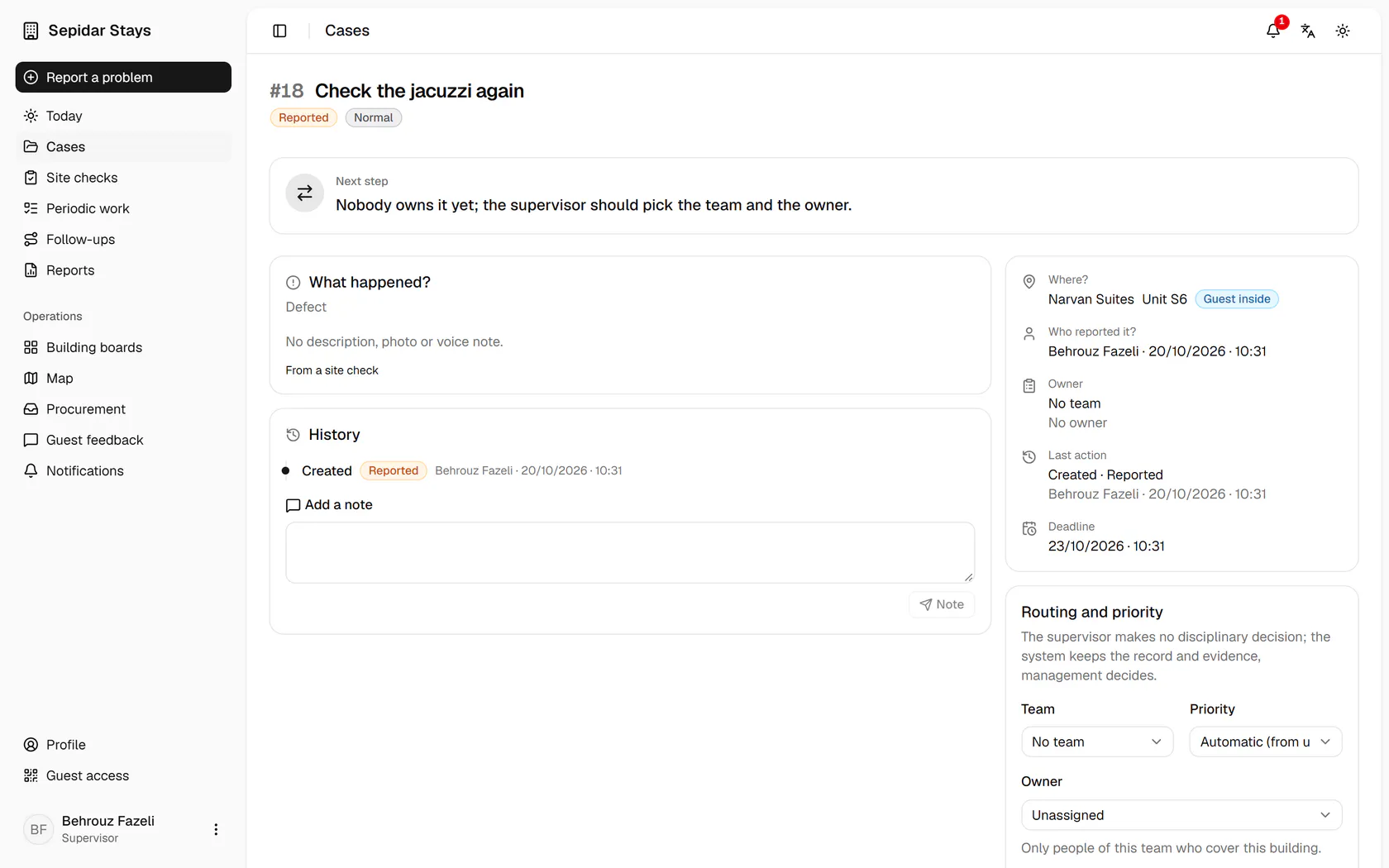Open Procurement in the sidebar
Viewport: 1389px width, 868px height.
123,409
